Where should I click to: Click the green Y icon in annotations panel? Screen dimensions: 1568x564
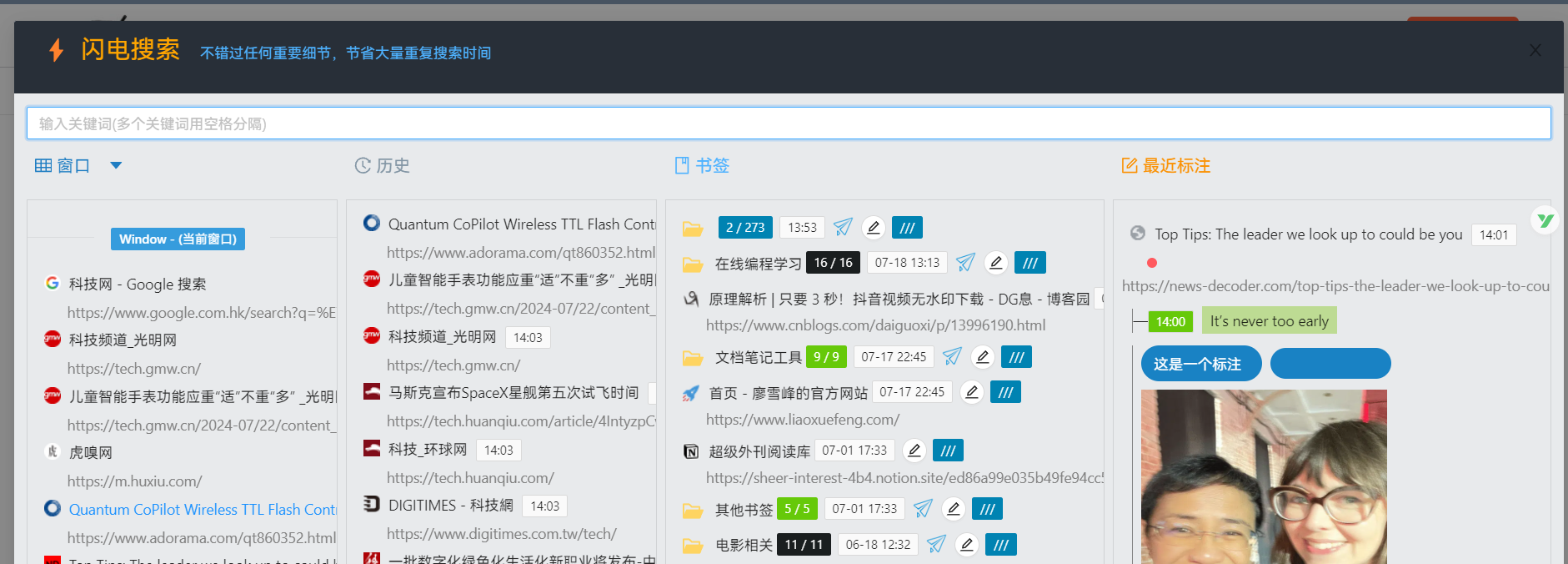pyautogui.click(x=1545, y=220)
